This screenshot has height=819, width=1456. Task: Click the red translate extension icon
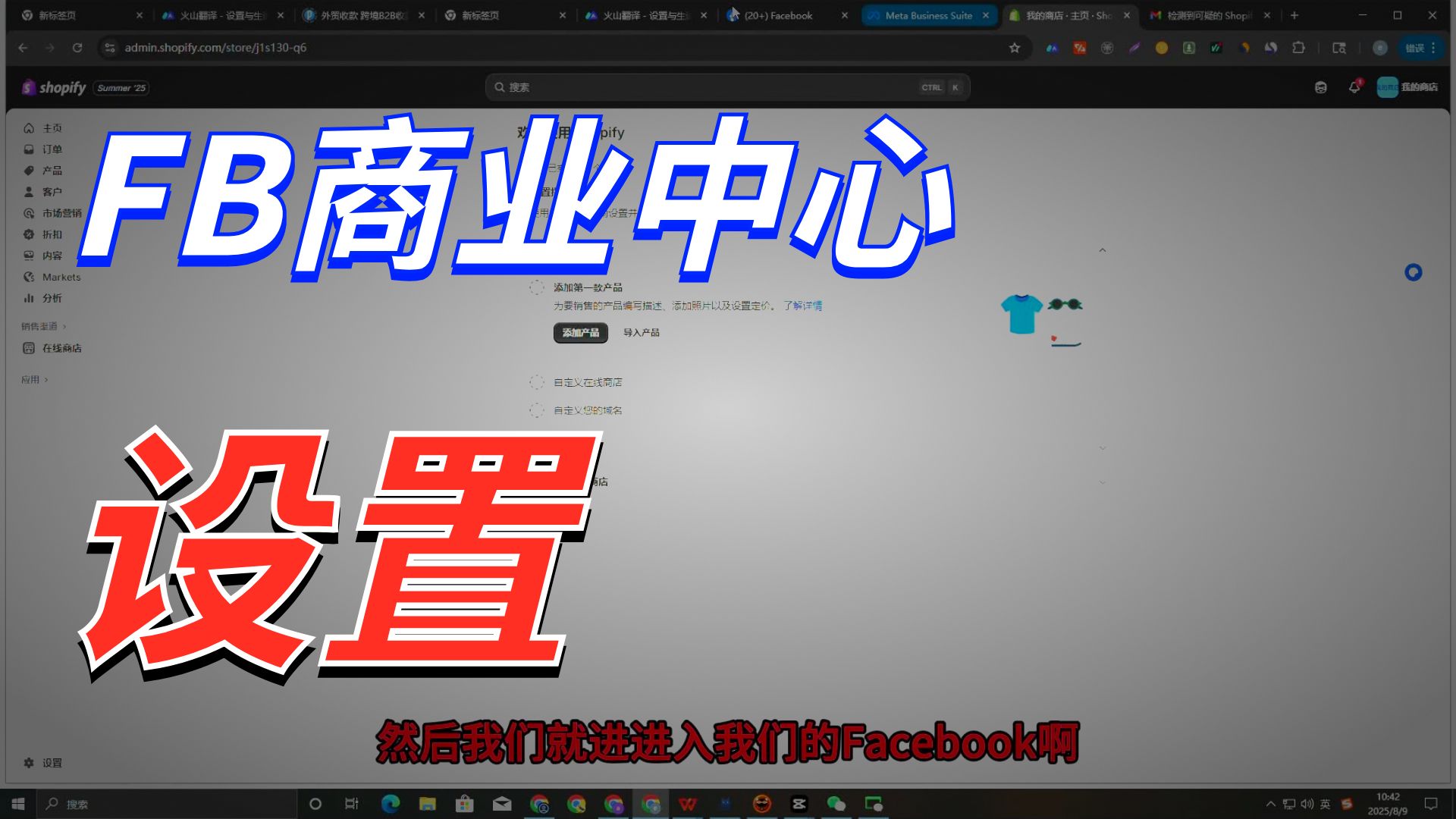(x=1079, y=48)
